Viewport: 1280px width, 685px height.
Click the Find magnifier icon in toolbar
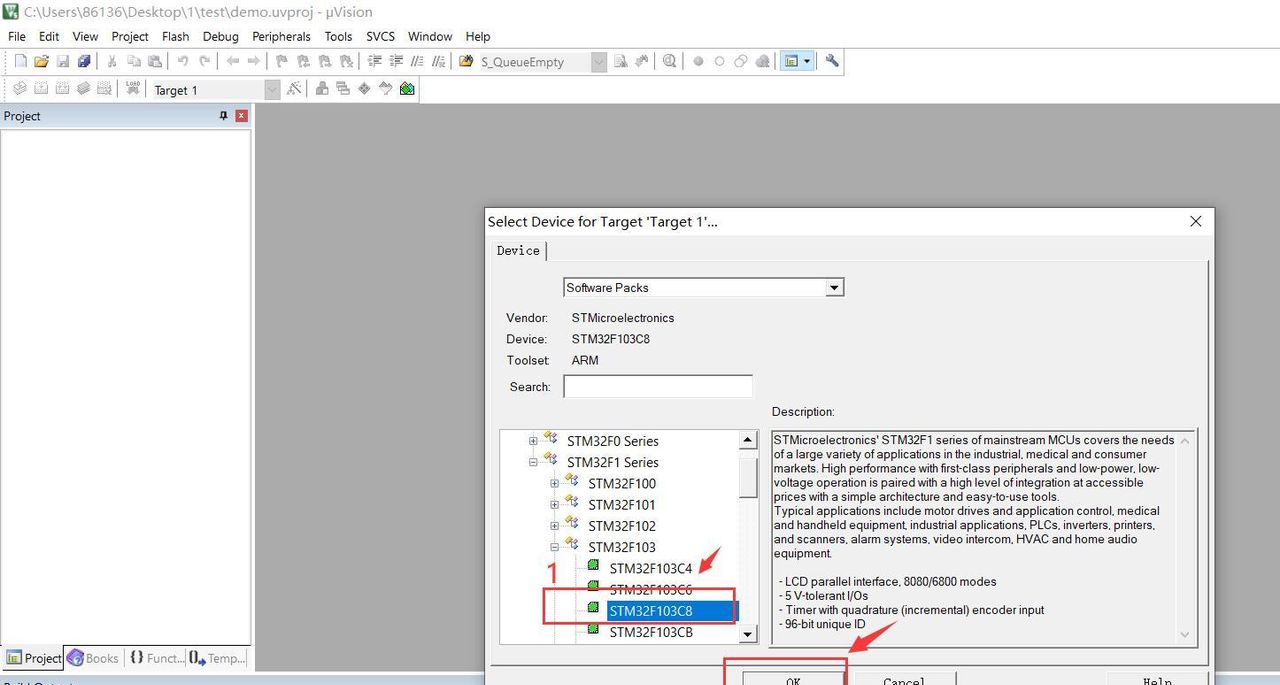(669, 62)
